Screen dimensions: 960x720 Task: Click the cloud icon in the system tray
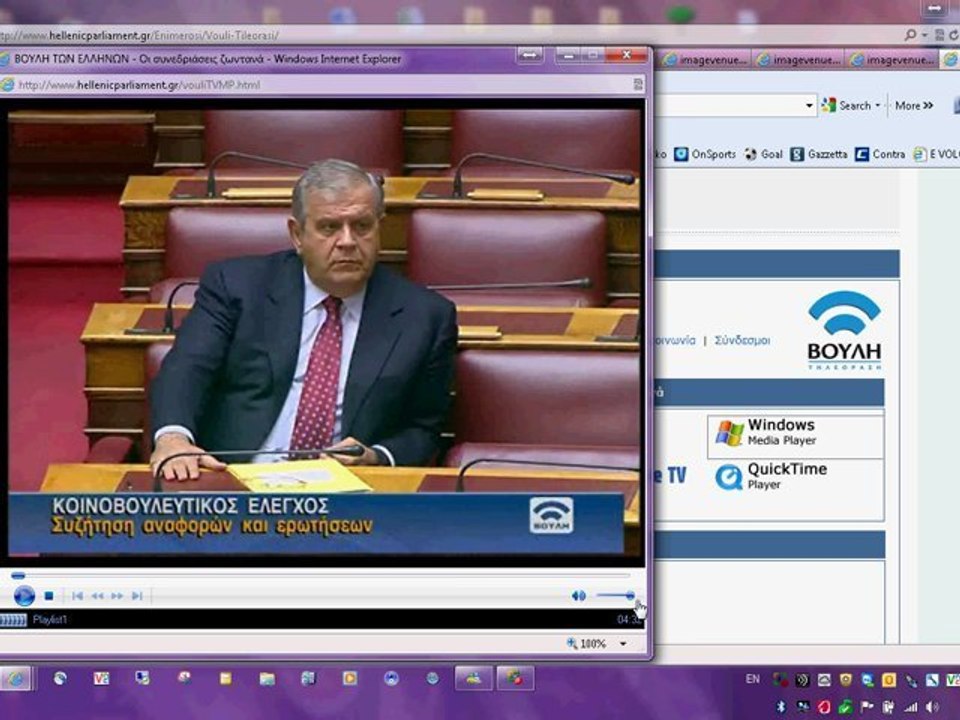(824, 680)
